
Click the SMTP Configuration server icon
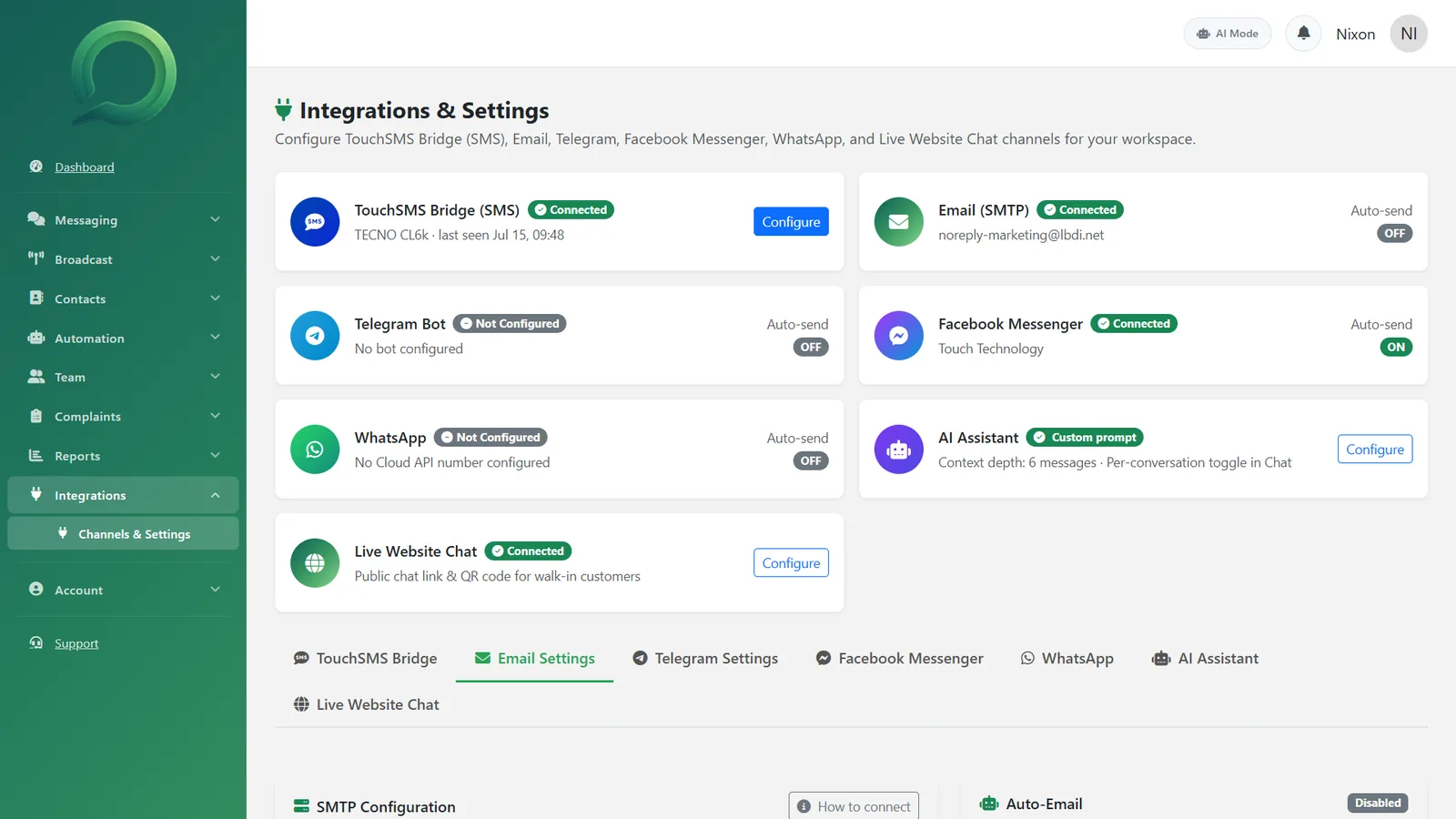301,806
